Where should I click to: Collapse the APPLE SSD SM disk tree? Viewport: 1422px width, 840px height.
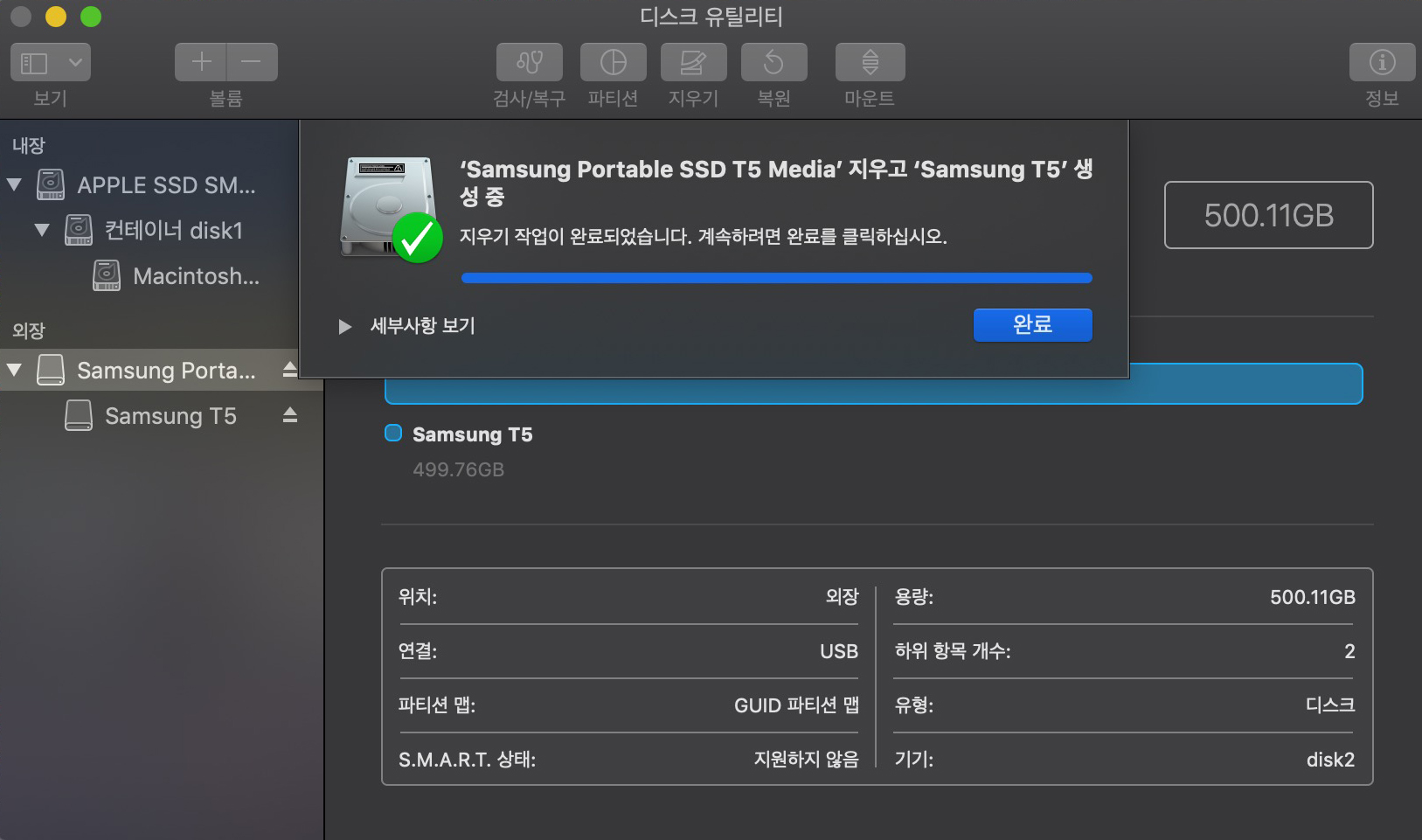coord(14,184)
